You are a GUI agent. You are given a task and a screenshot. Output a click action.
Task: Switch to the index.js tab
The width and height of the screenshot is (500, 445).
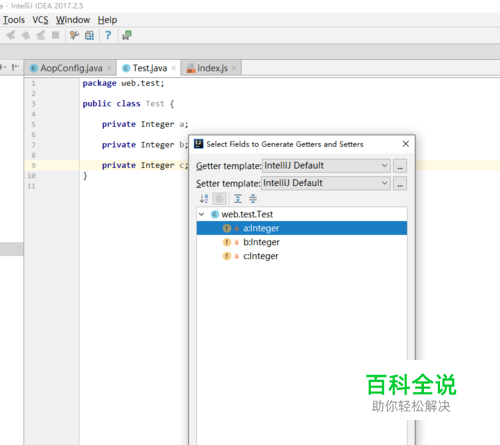[x=212, y=68]
